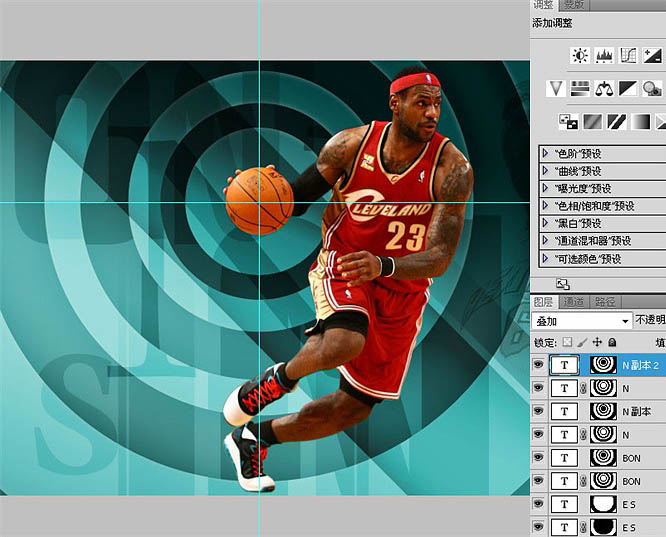Click mask link icon on N layer beneath N 副本 2
666x537 pixels.
(584, 388)
